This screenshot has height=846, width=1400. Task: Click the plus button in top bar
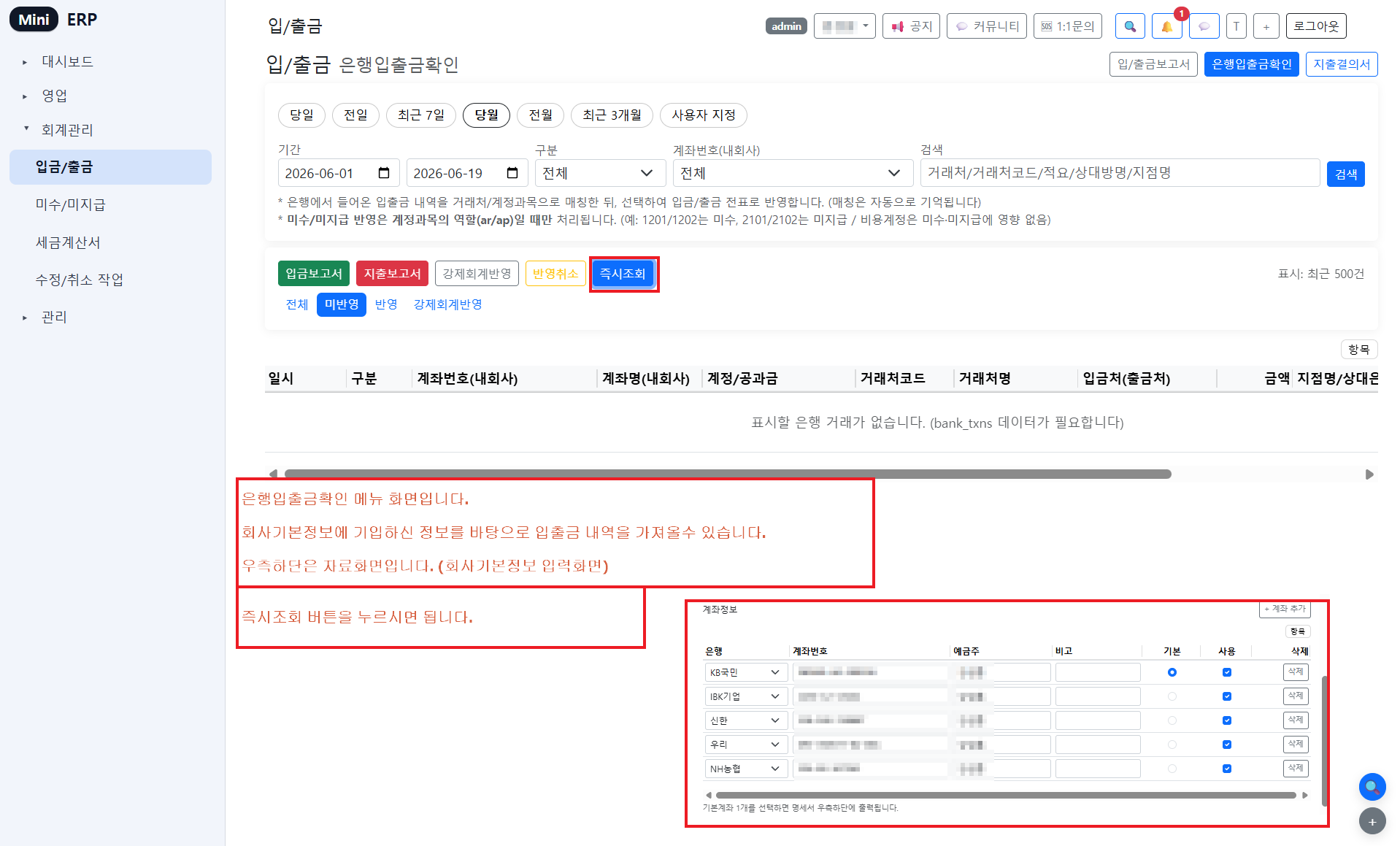click(1266, 26)
